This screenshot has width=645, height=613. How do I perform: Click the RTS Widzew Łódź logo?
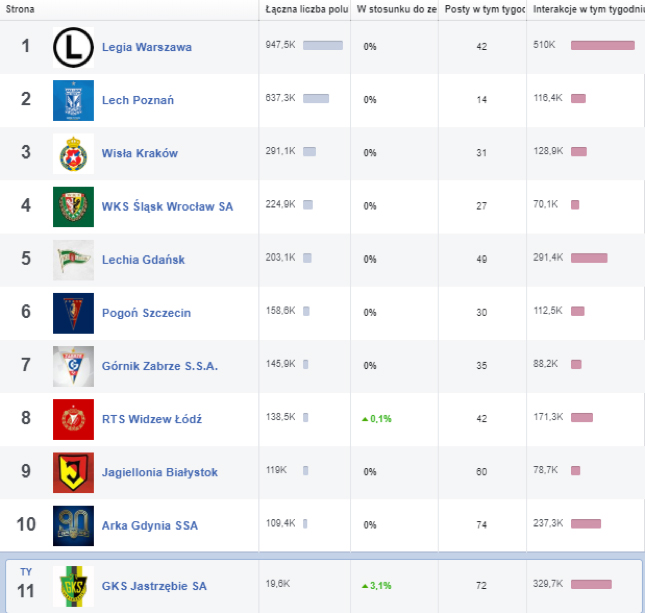click(x=73, y=419)
